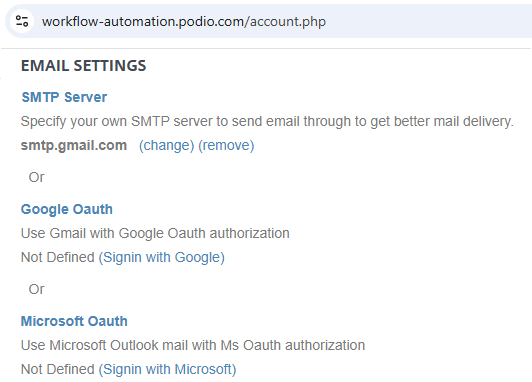Change the smtp.gmail.com server
This screenshot has height=382, width=532.
click(167, 146)
